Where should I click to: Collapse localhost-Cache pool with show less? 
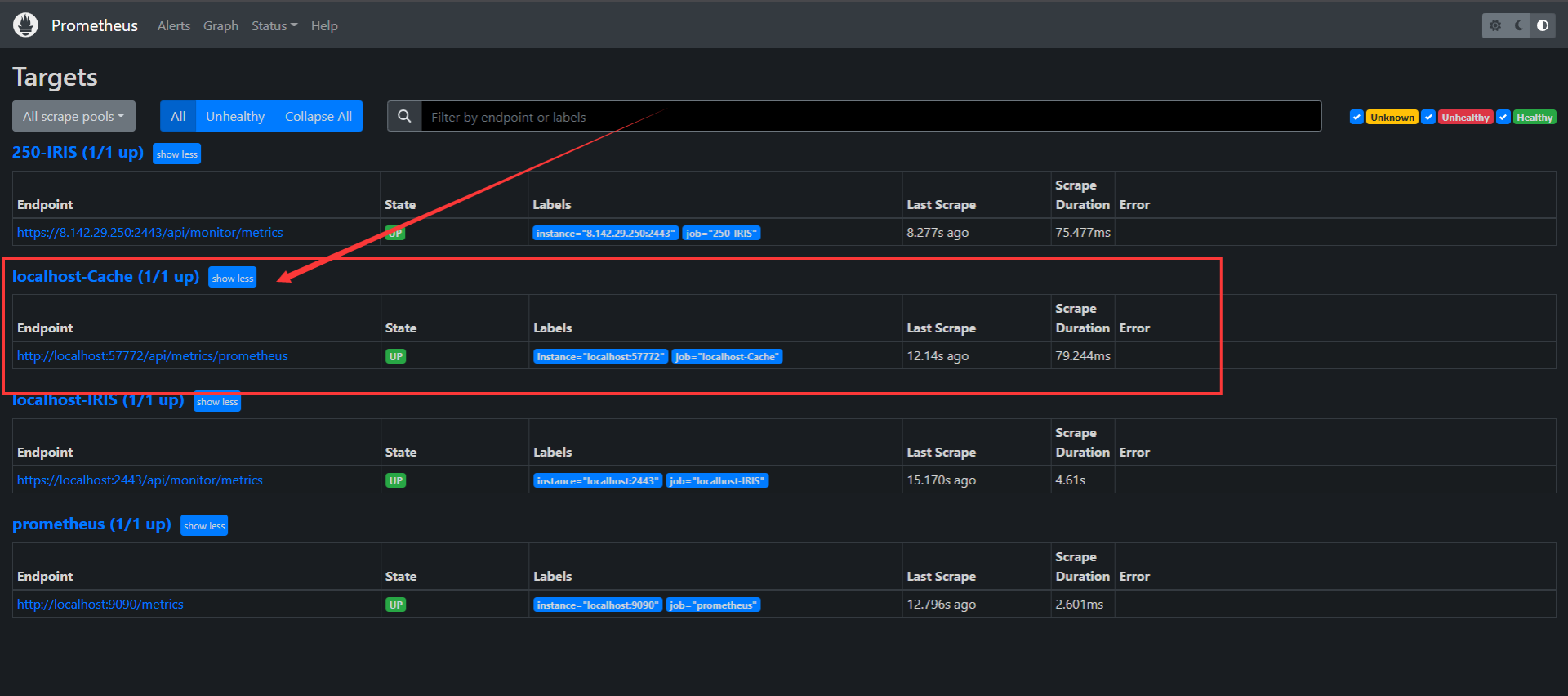click(233, 278)
